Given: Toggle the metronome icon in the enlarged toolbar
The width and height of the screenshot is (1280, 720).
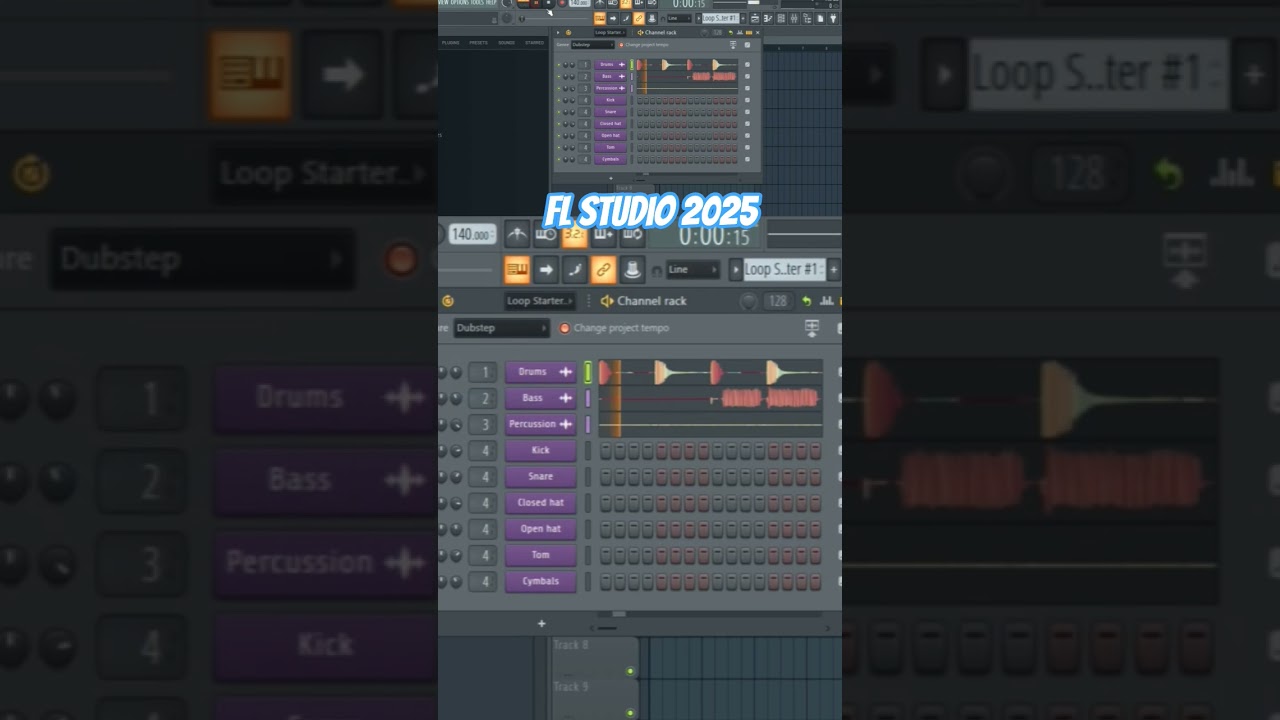Looking at the screenshot, I should 517,235.
